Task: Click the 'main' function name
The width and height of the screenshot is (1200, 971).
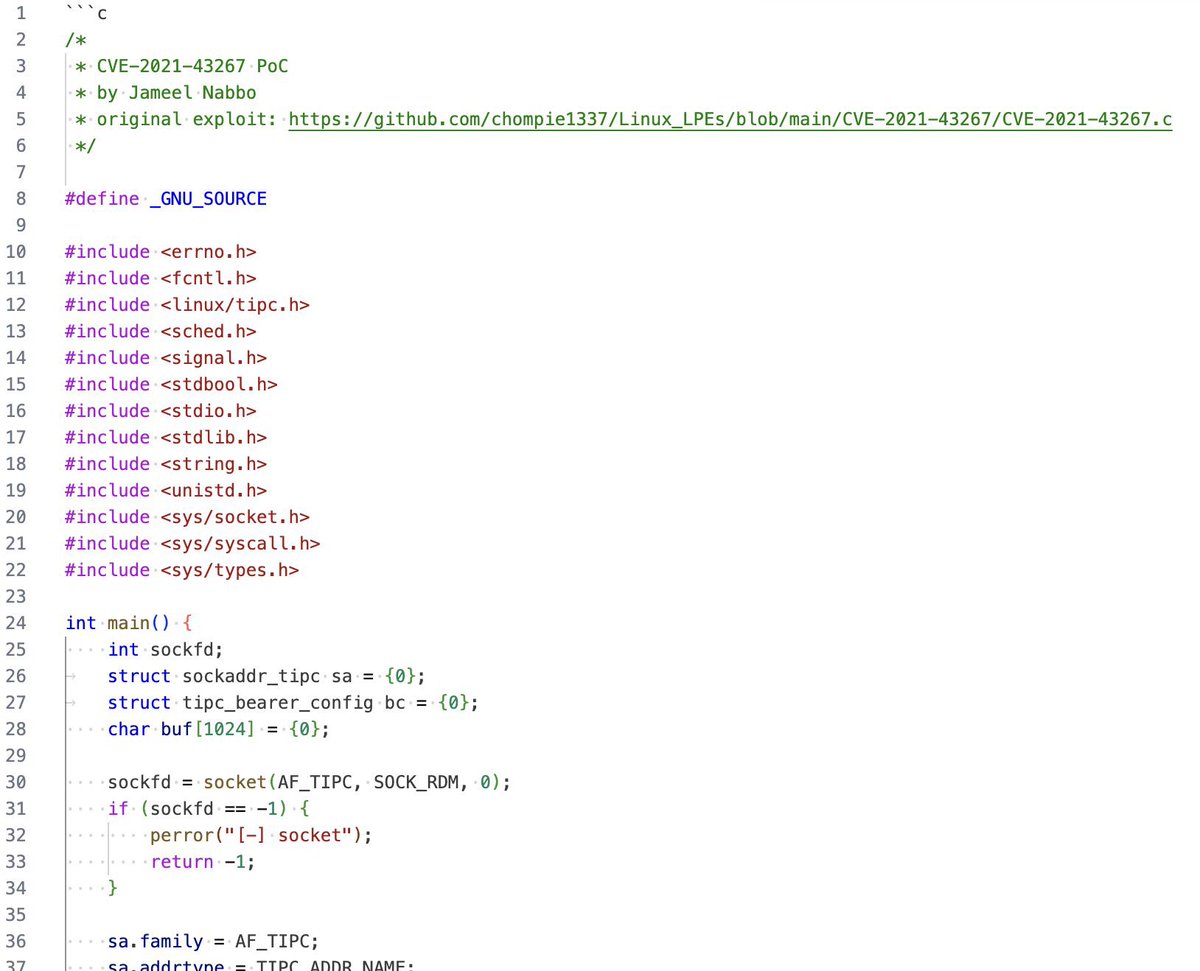Action: pyautogui.click(x=128, y=622)
